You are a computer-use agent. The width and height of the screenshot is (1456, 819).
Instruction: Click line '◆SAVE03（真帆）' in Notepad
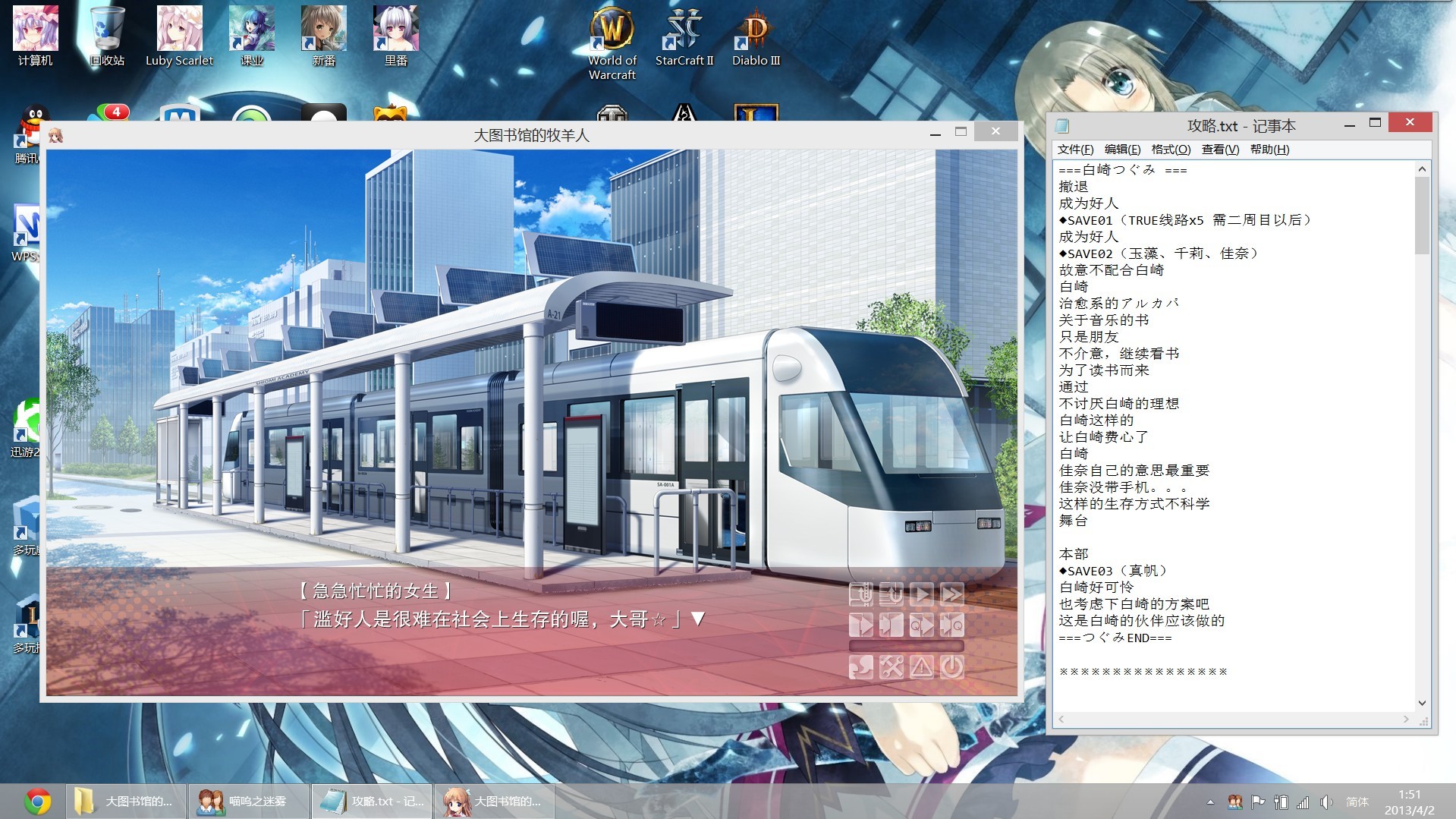pyautogui.click(x=1113, y=571)
